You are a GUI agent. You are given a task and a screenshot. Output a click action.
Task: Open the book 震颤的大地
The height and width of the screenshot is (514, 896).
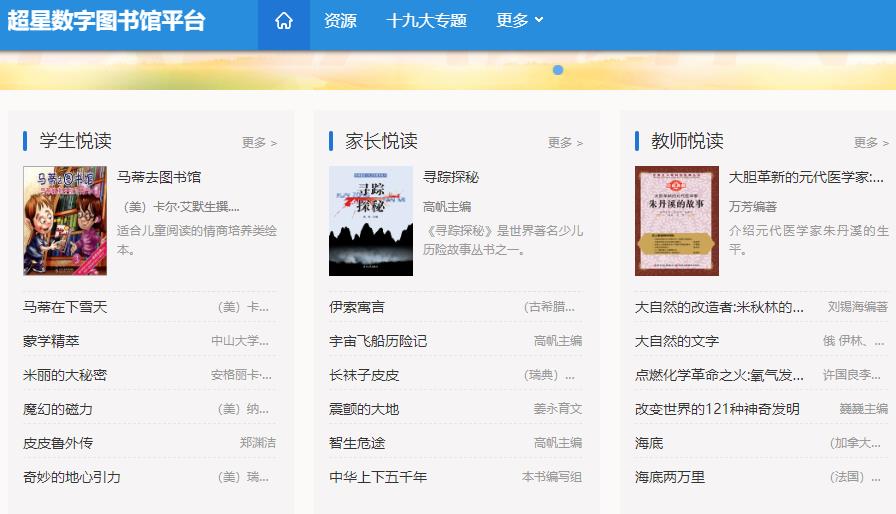point(364,409)
